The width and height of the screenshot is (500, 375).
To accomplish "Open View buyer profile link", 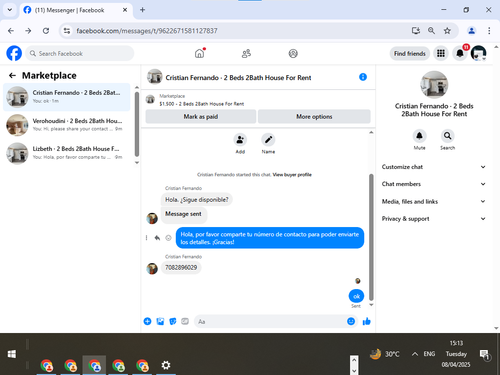I will coord(292,175).
